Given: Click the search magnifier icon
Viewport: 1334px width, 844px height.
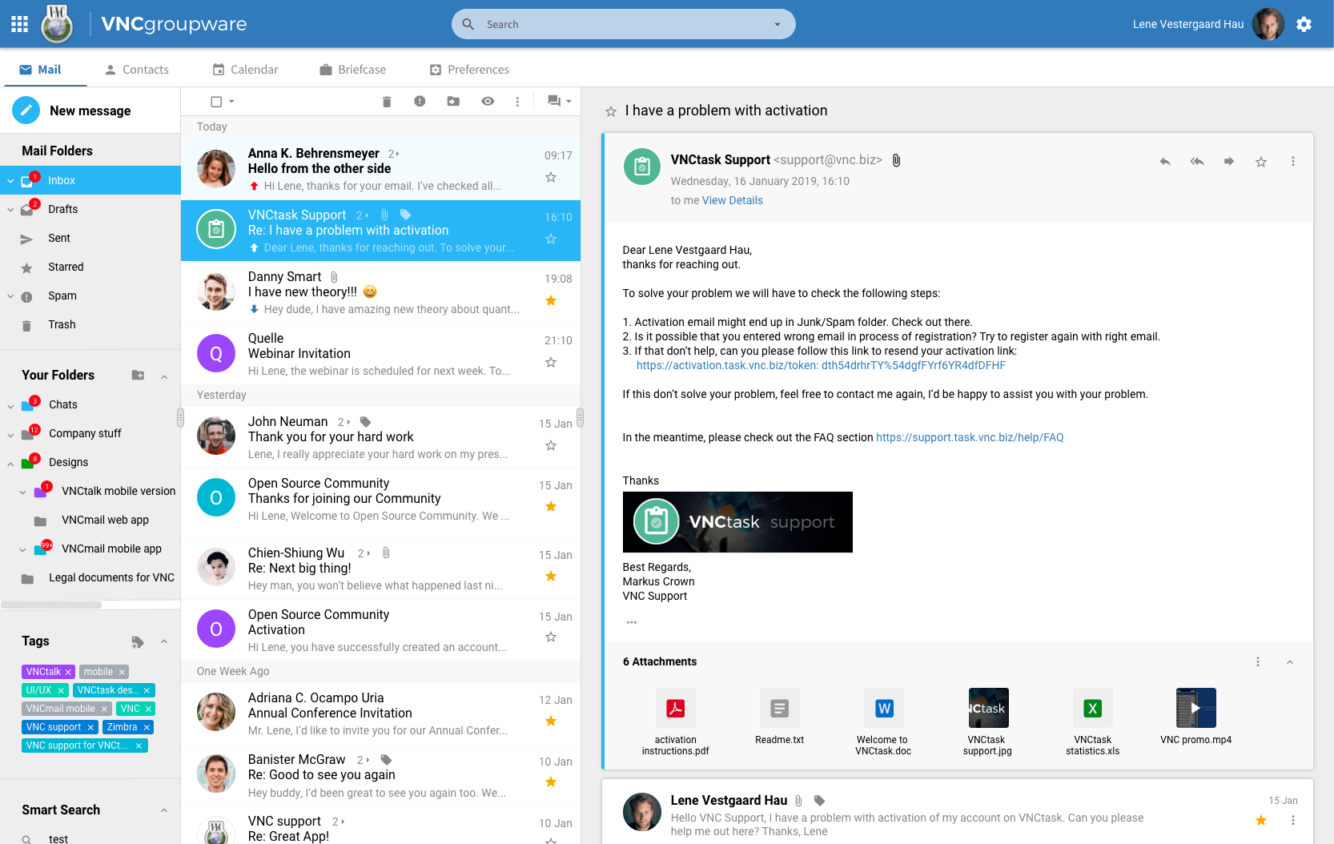Looking at the screenshot, I should (x=468, y=24).
